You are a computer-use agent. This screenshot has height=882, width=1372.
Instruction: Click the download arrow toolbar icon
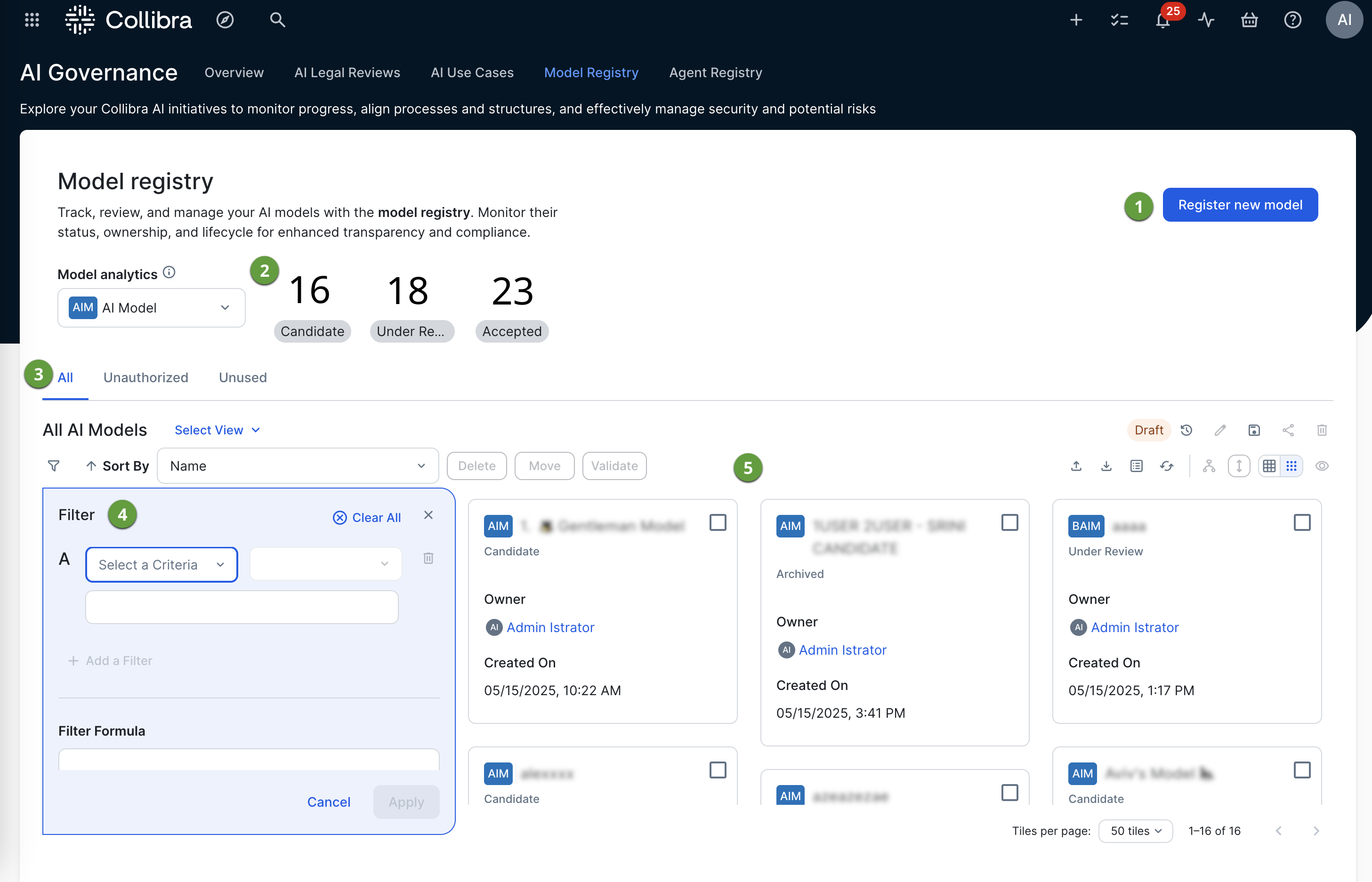pyautogui.click(x=1107, y=466)
